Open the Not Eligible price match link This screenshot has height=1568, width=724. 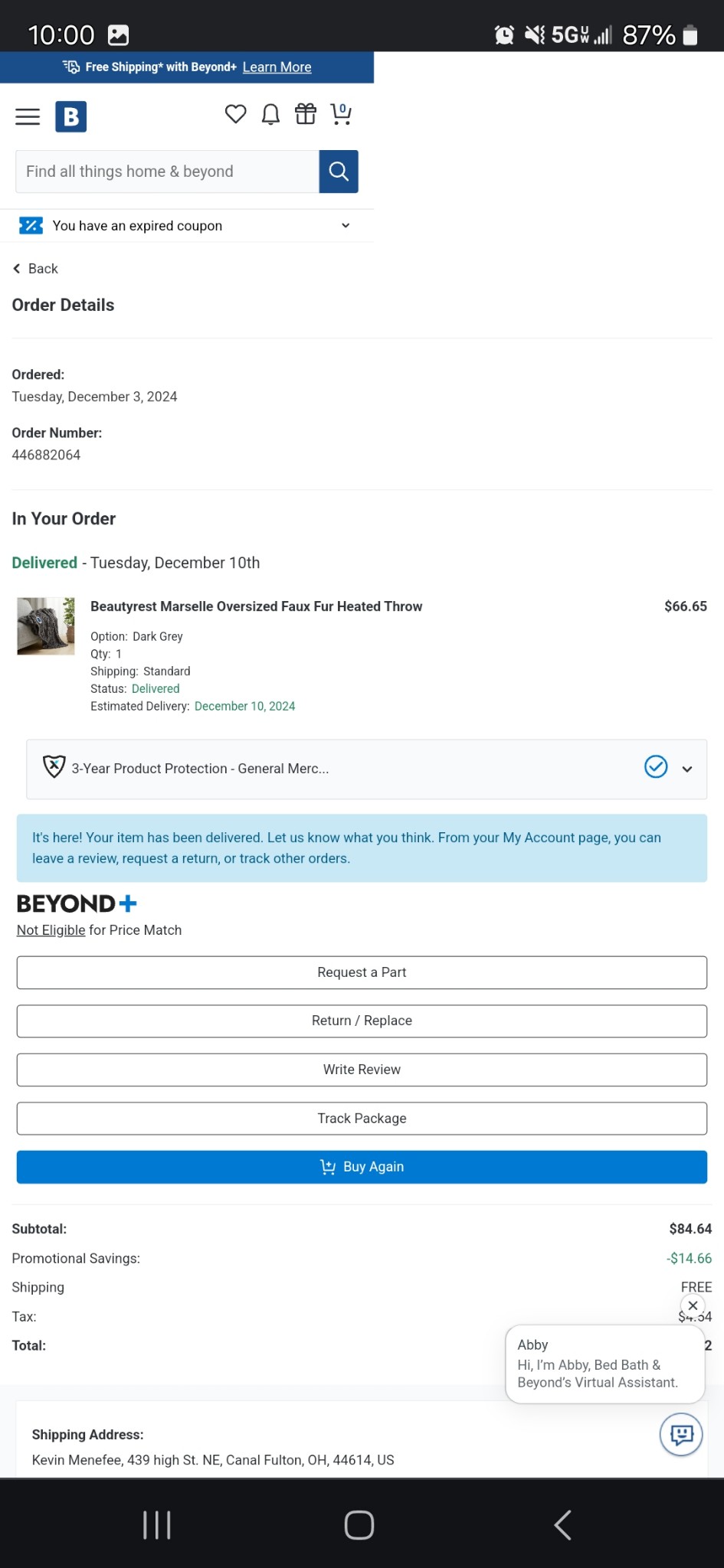point(51,930)
